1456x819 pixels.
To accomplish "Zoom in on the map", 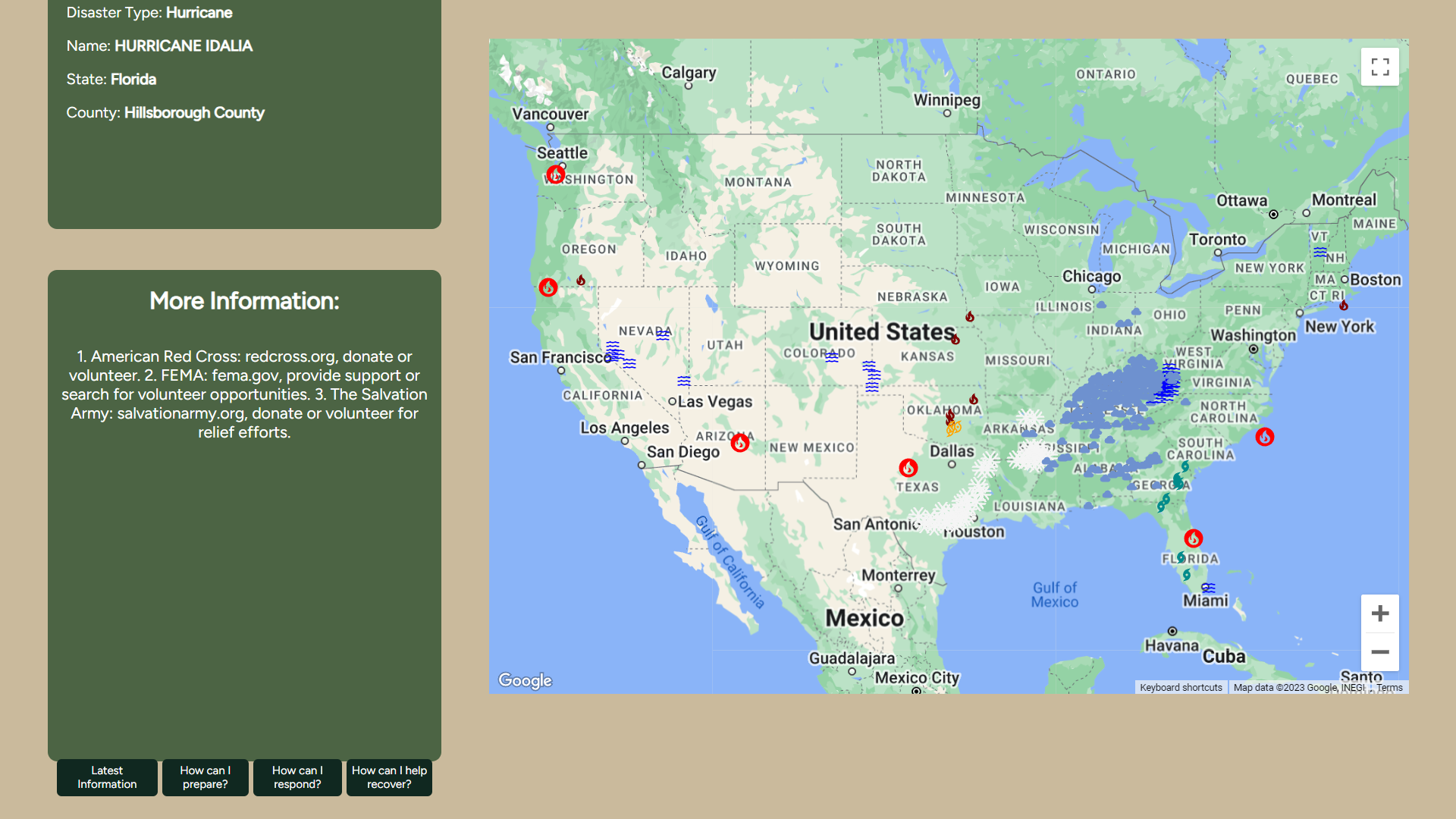I will 1379,613.
